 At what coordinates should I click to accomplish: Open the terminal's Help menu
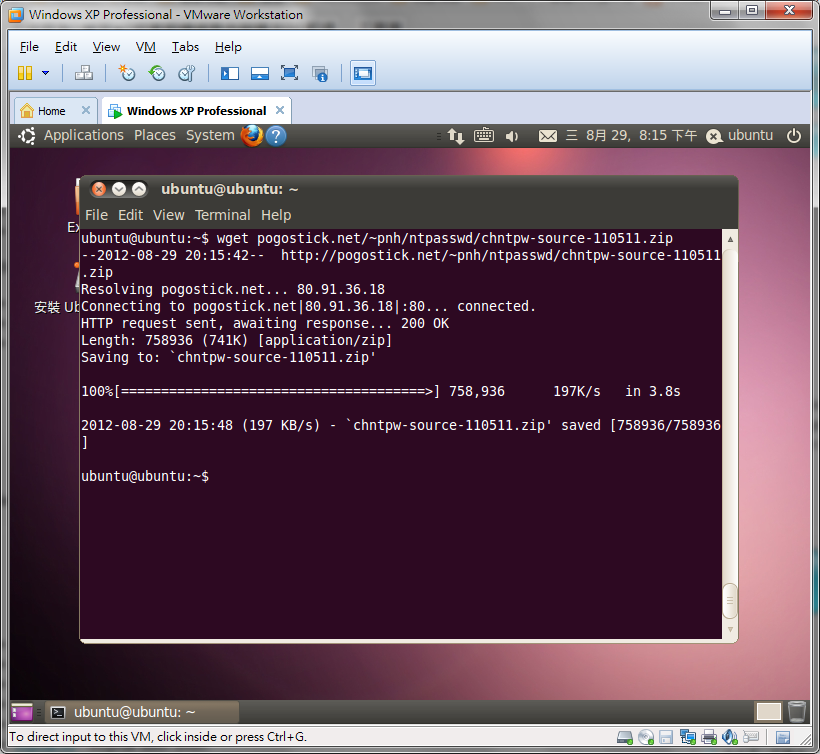point(276,215)
